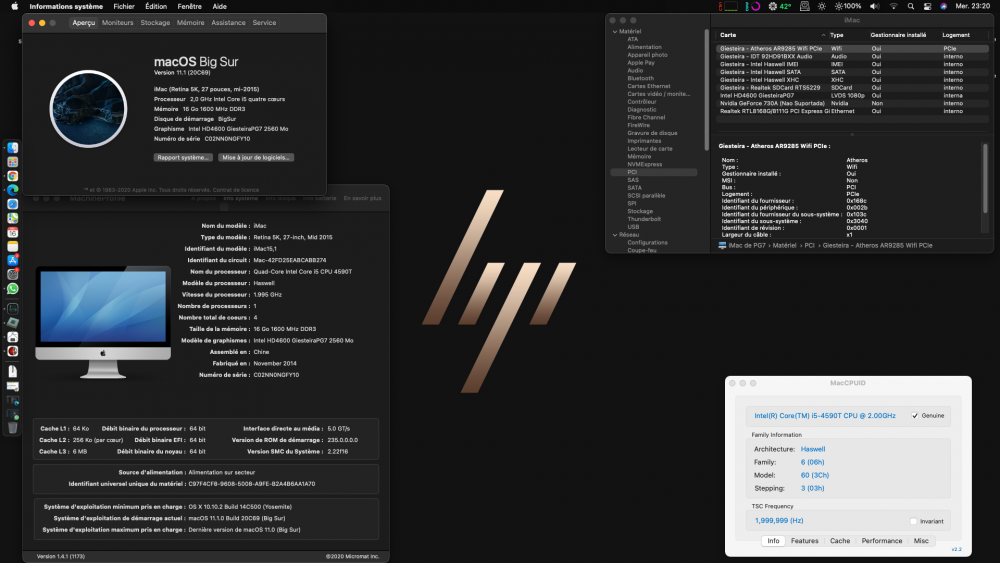The image size is (1000, 563).
Task: Switch to the Assistance tab
Action: [x=228, y=22]
